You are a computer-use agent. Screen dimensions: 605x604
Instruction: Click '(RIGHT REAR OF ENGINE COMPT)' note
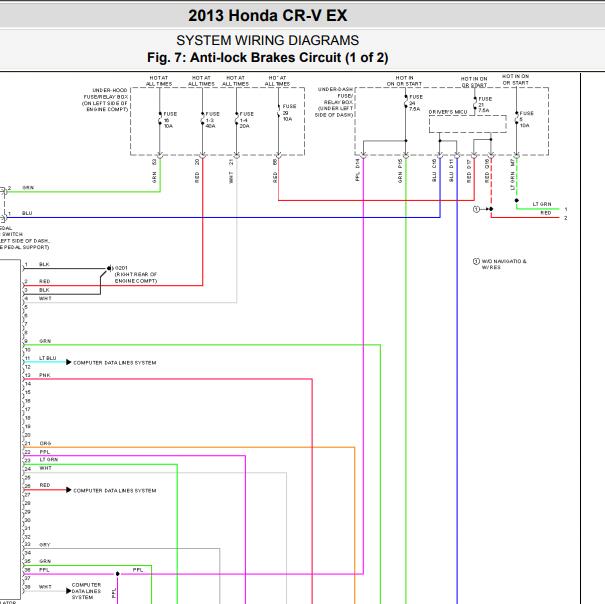click(136, 277)
